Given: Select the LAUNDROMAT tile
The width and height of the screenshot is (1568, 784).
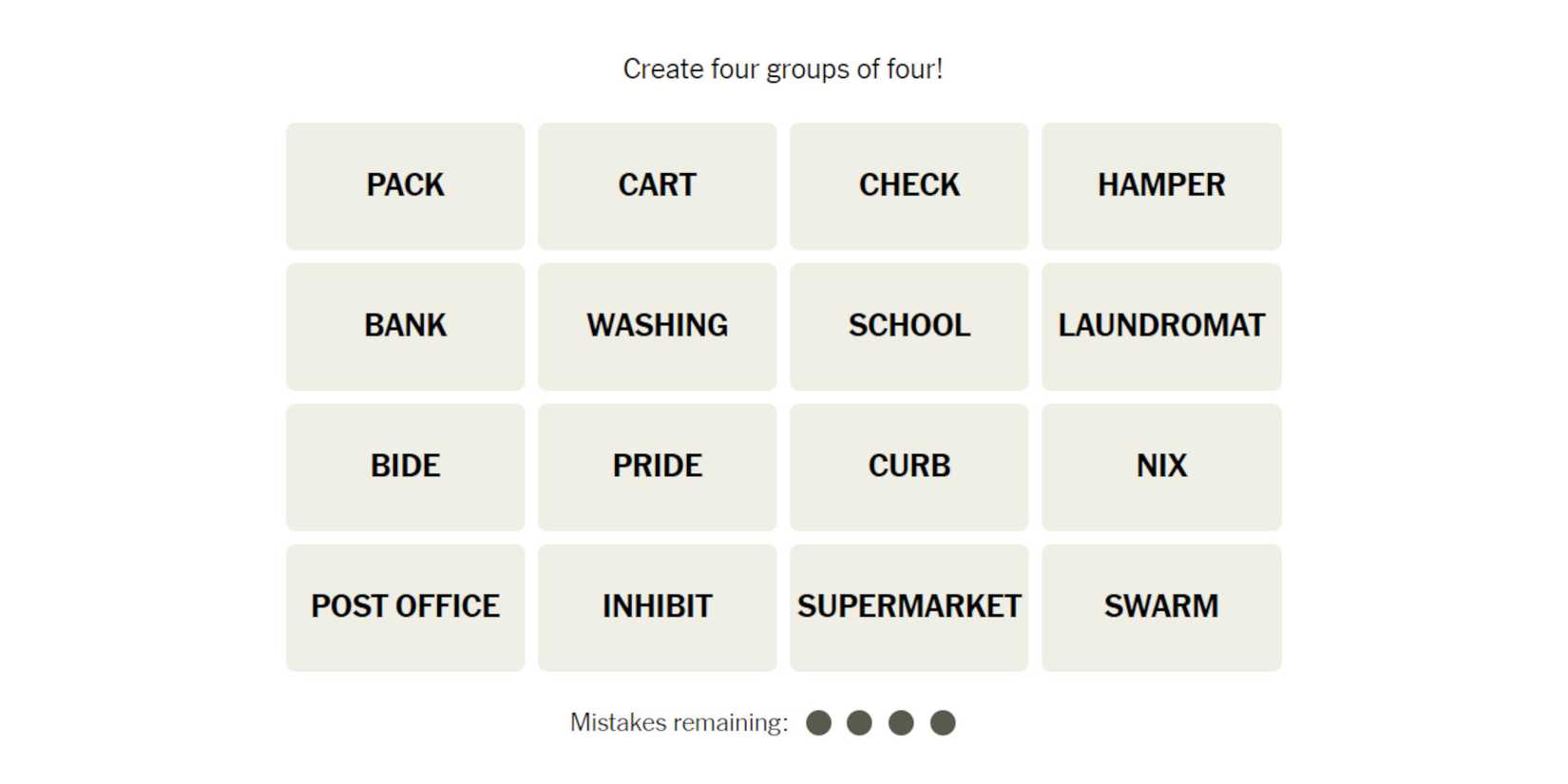Looking at the screenshot, I should coord(1160,326).
